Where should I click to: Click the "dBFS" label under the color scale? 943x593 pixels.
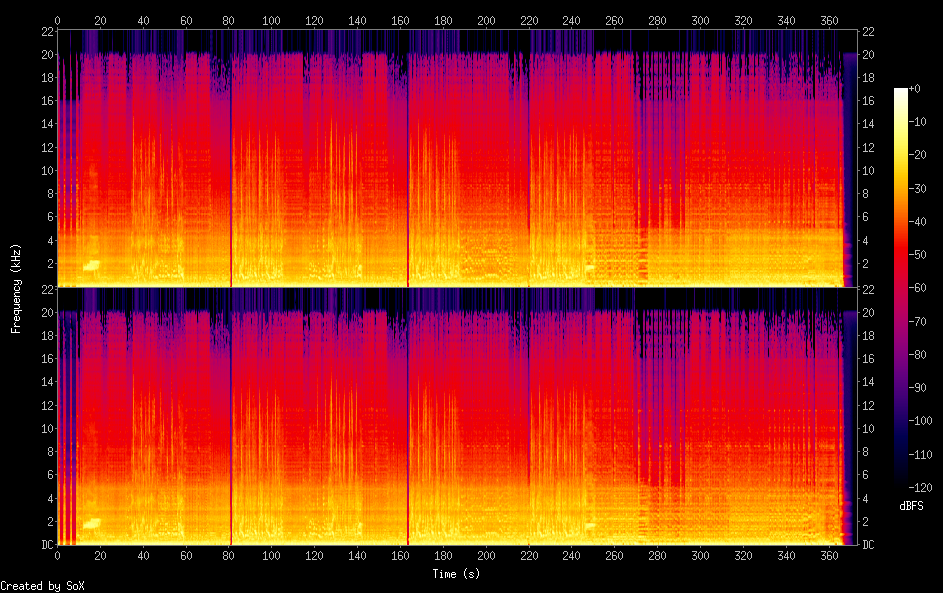pyautogui.click(x=911, y=506)
